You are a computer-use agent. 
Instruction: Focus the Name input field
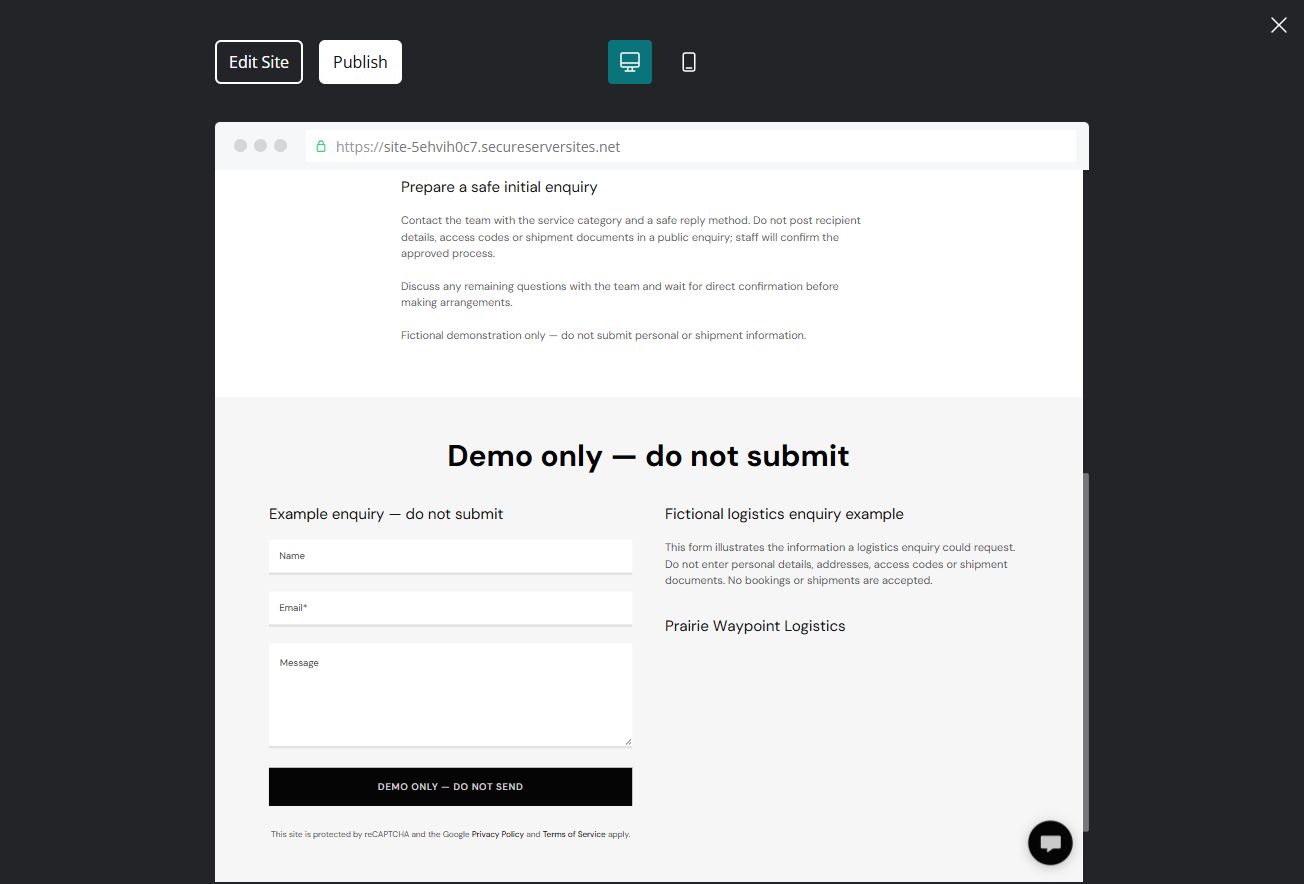click(x=450, y=557)
